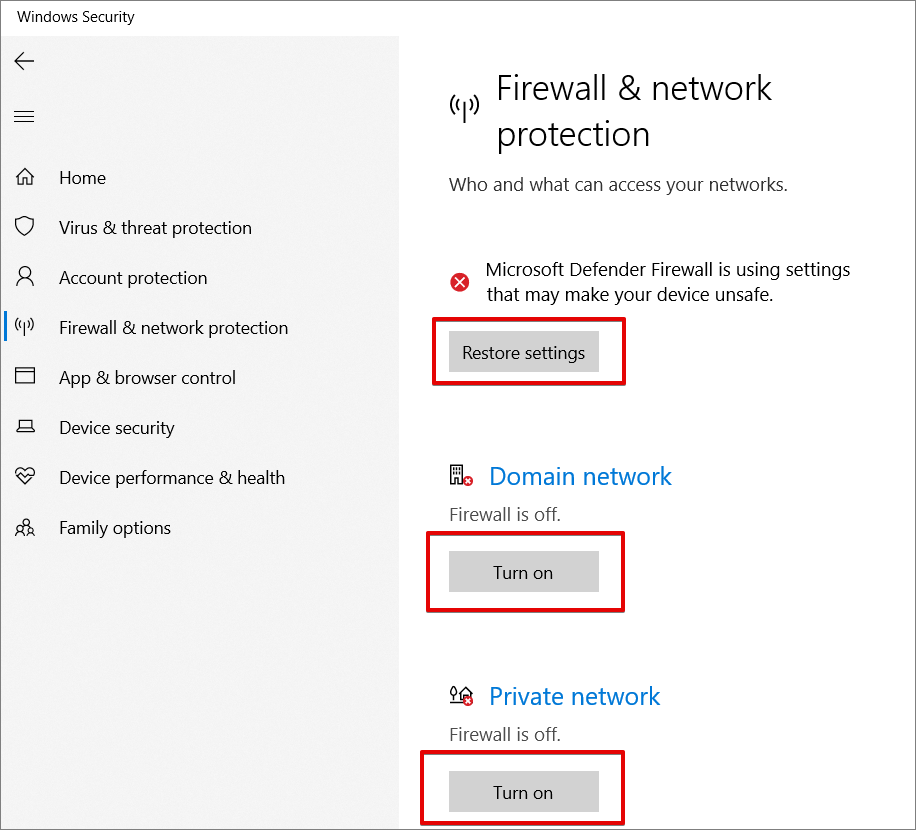Screen dimensions: 916x830
Task: Click the Device security laptop icon
Action: [x=25, y=428]
